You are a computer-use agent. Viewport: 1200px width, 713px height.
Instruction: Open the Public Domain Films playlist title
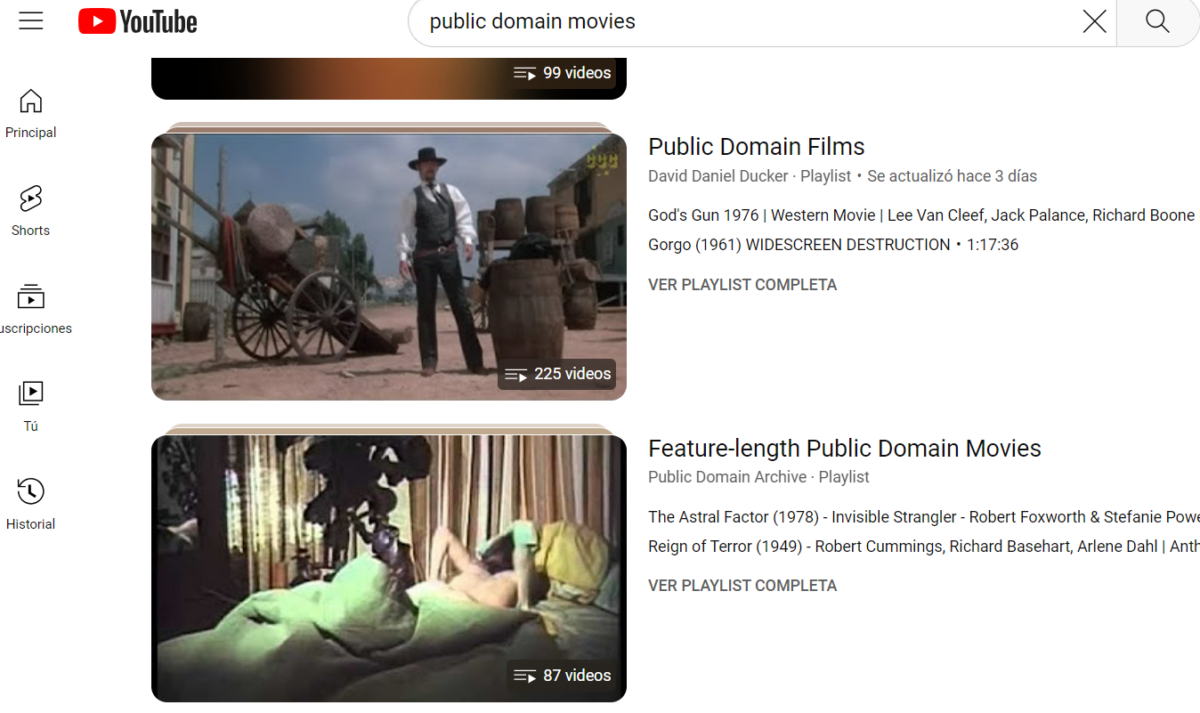tap(756, 146)
